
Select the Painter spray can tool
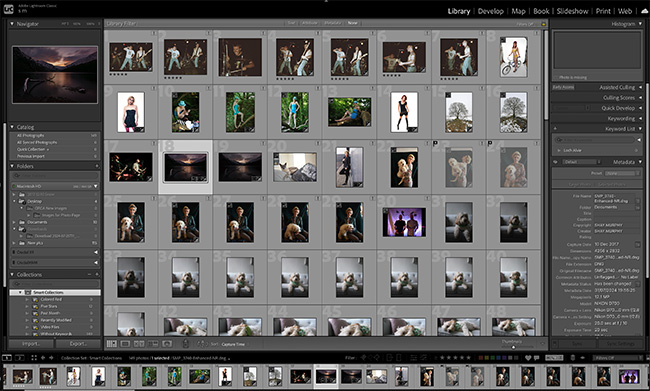[186, 344]
